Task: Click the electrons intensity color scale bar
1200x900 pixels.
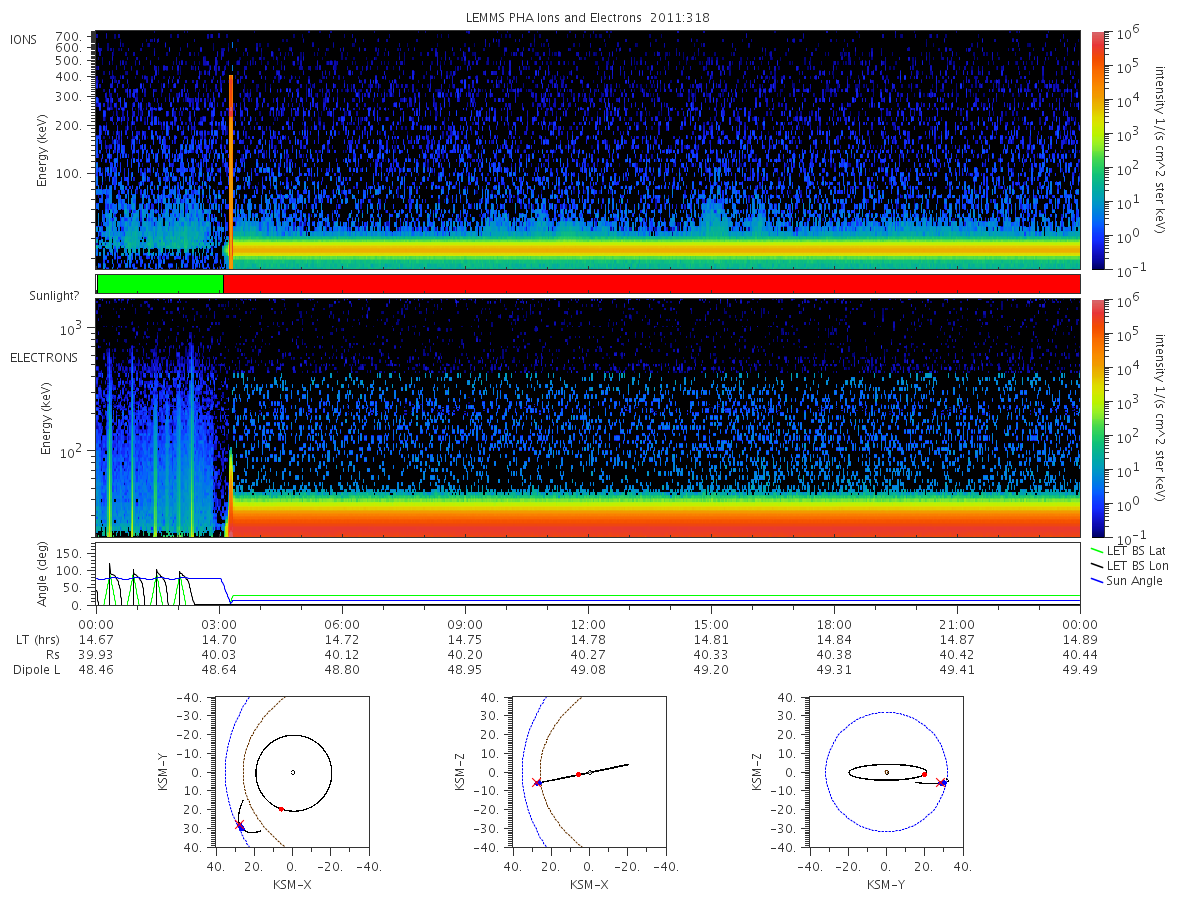Action: click(1097, 418)
